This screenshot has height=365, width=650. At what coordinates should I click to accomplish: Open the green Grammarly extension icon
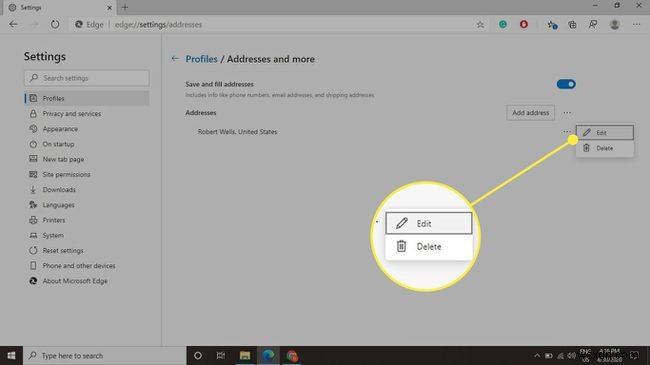(x=503, y=24)
